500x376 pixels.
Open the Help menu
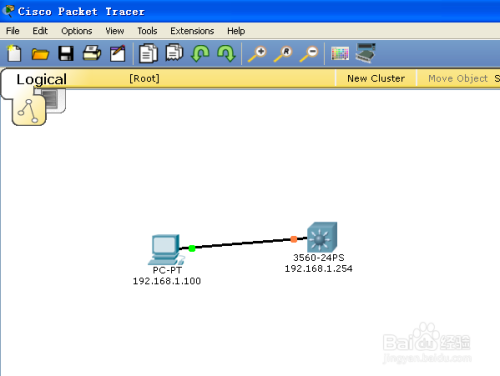tap(236, 31)
